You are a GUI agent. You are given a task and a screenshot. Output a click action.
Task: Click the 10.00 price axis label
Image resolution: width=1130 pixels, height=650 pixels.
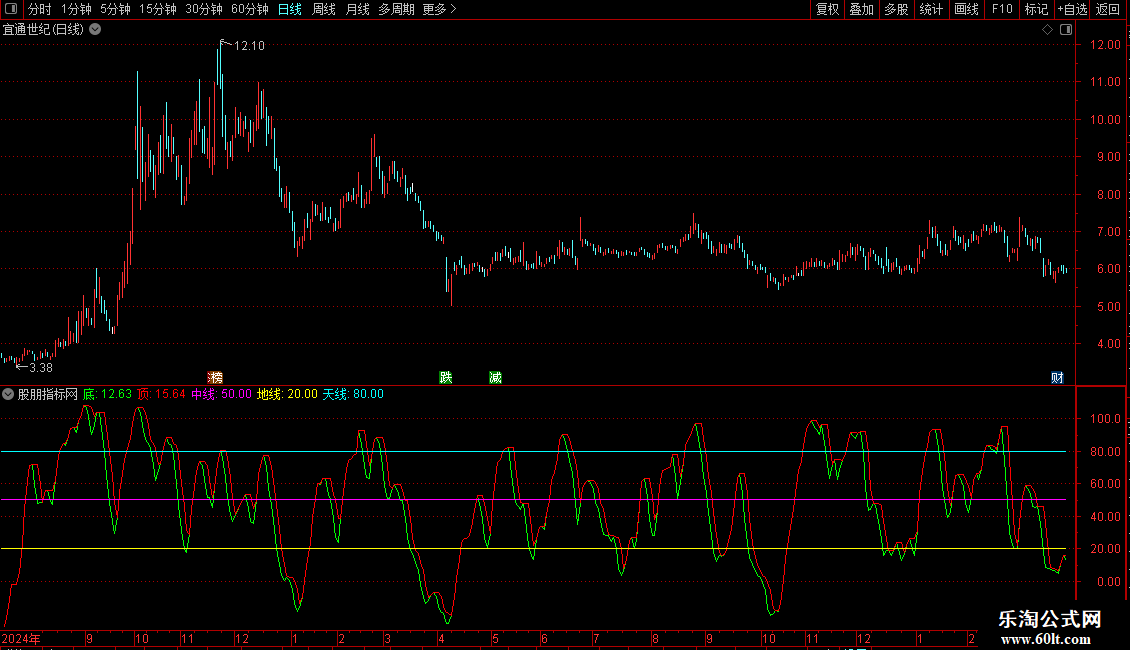(1105, 120)
